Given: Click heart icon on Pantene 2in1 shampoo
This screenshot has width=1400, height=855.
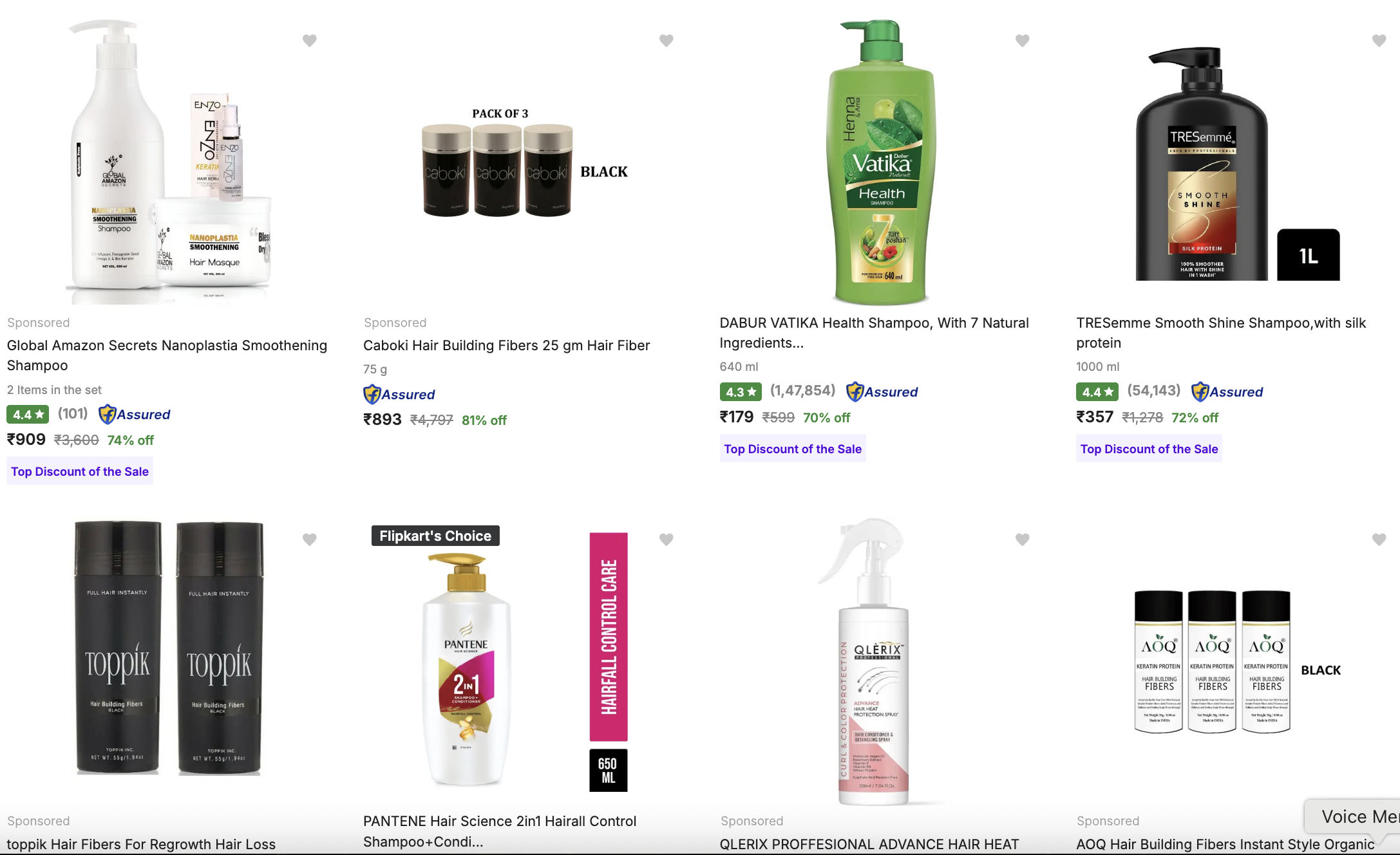Looking at the screenshot, I should (x=666, y=540).
